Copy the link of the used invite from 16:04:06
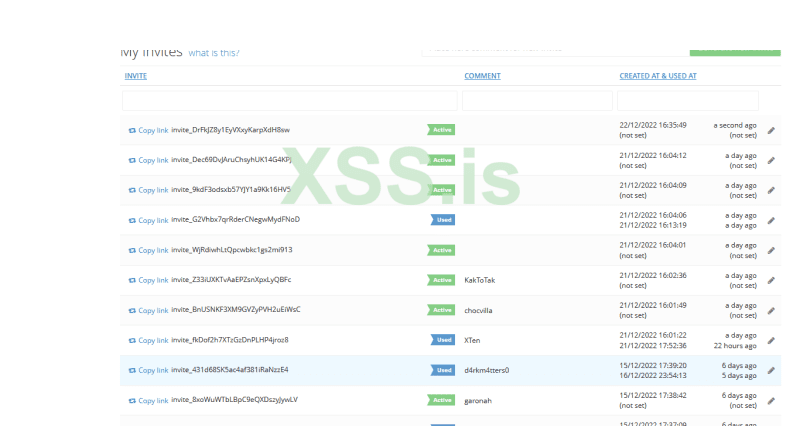The width and height of the screenshot is (800, 426). pyautogui.click(x=148, y=220)
